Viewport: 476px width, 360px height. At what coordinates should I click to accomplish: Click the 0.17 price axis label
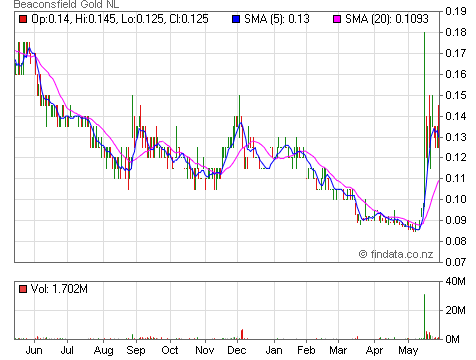(456, 53)
